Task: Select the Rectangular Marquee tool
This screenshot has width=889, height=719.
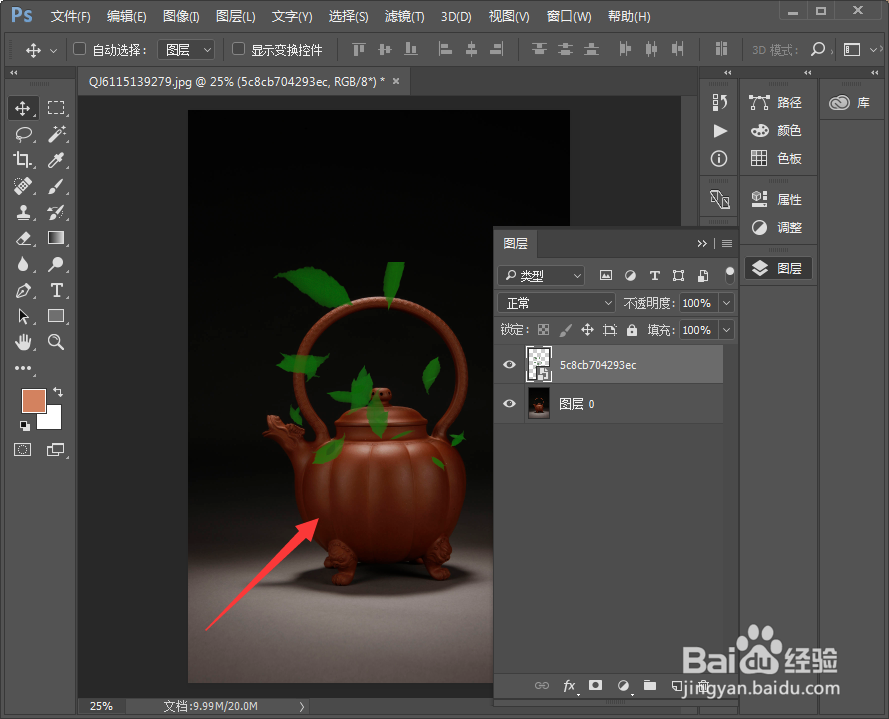Action: (x=56, y=108)
